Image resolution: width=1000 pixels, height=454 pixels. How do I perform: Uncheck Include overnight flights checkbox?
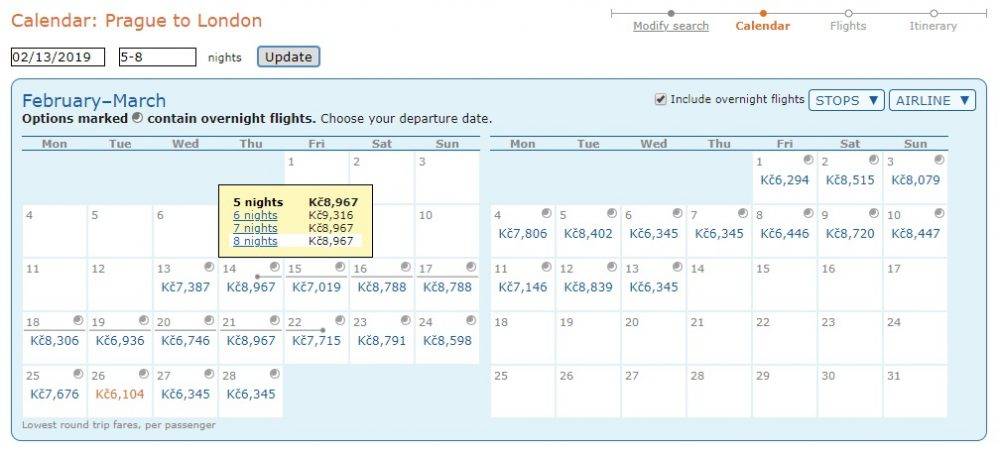[660, 99]
